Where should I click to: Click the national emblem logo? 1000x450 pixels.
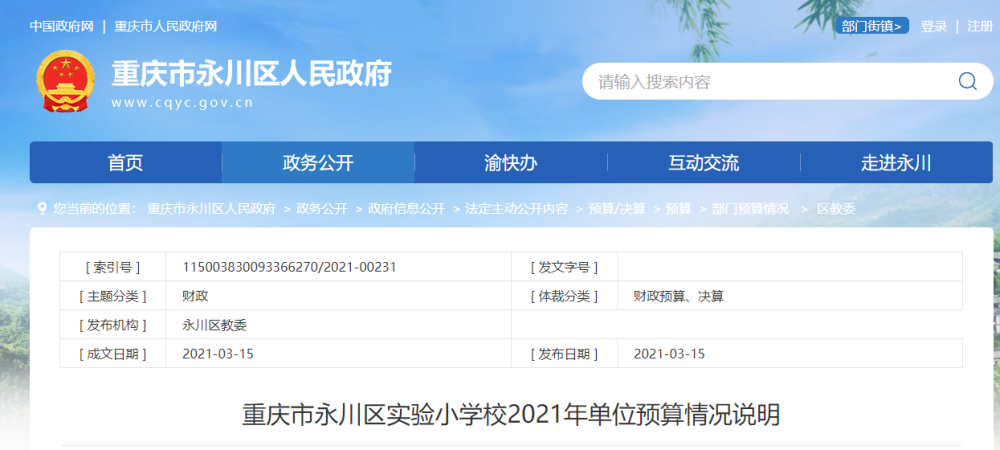[65, 81]
